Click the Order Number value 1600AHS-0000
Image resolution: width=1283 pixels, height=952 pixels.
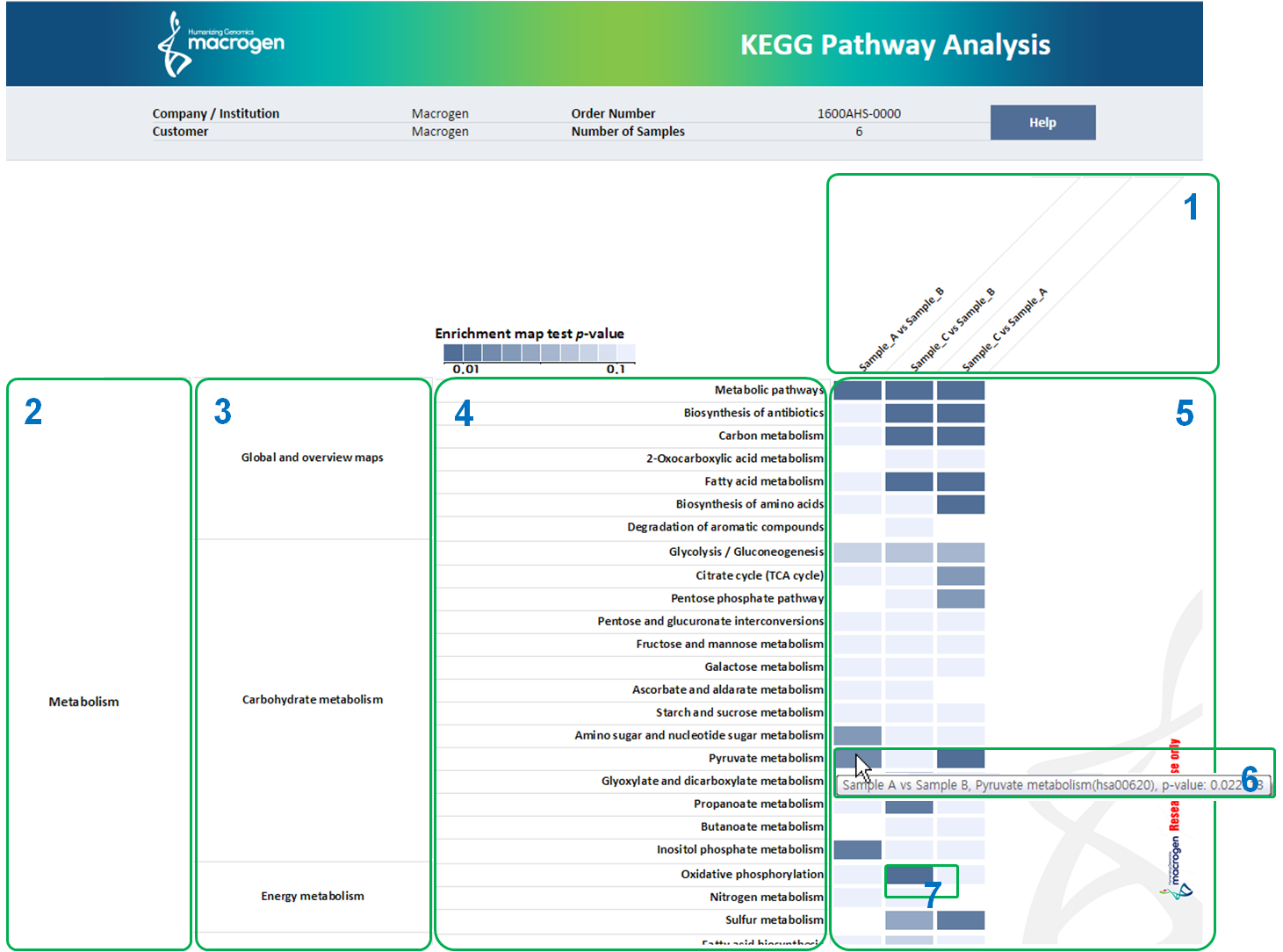[858, 113]
